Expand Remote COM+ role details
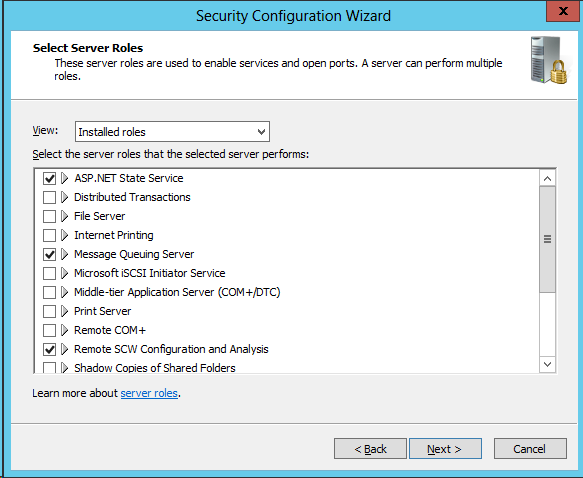Viewport: 583px width, 478px height. pyautogui.click(x=65, y=330)
